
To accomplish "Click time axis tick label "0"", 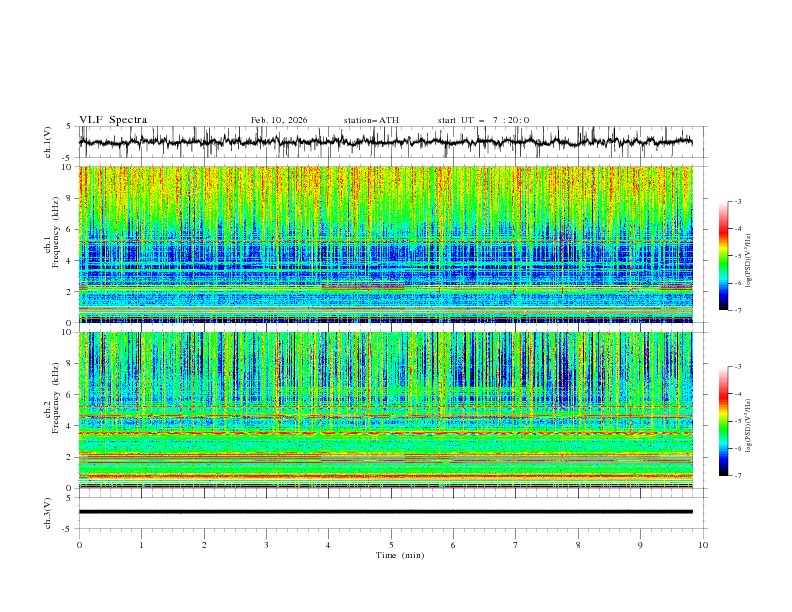I will click(79, 545).
